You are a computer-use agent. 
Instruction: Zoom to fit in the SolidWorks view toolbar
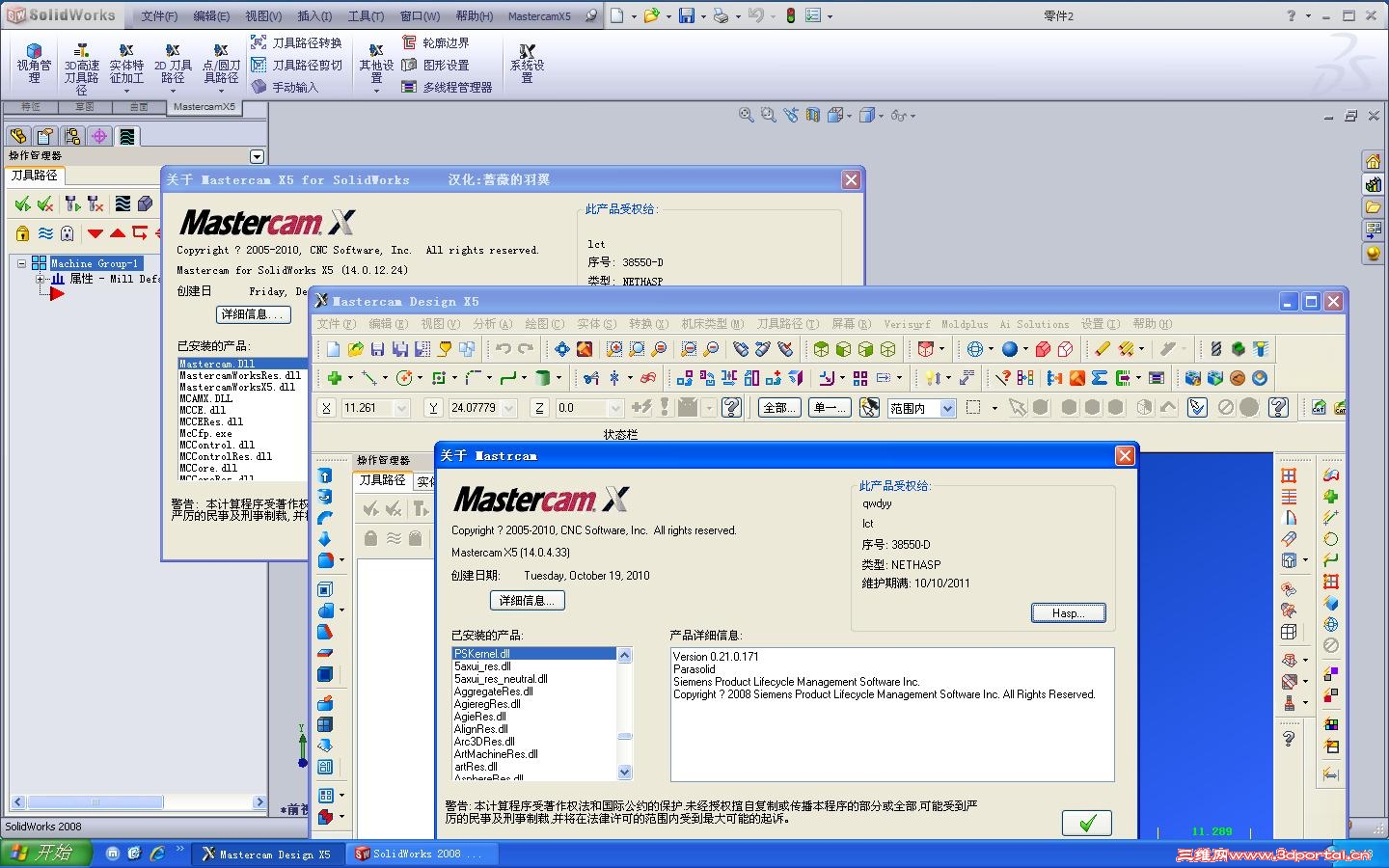coord(746,115)
